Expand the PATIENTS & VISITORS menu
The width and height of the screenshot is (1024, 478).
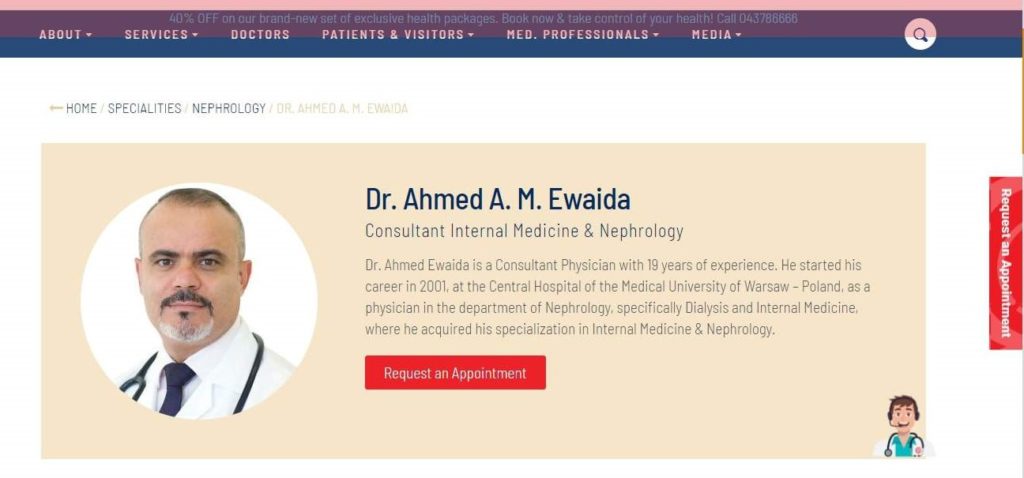pyautogui.click(x=398, y=35)
